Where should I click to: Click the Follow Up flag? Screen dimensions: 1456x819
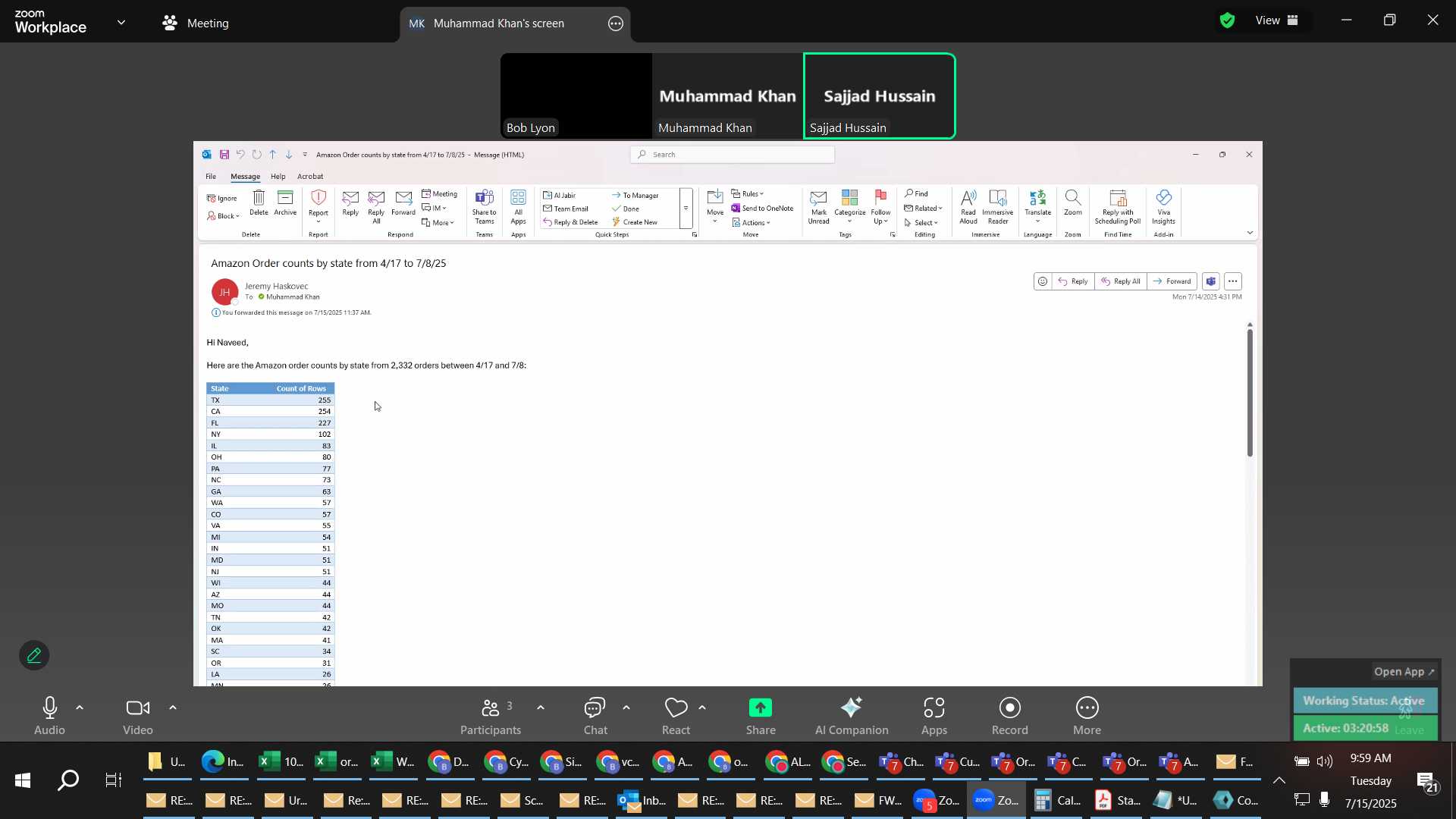(881, 207)
